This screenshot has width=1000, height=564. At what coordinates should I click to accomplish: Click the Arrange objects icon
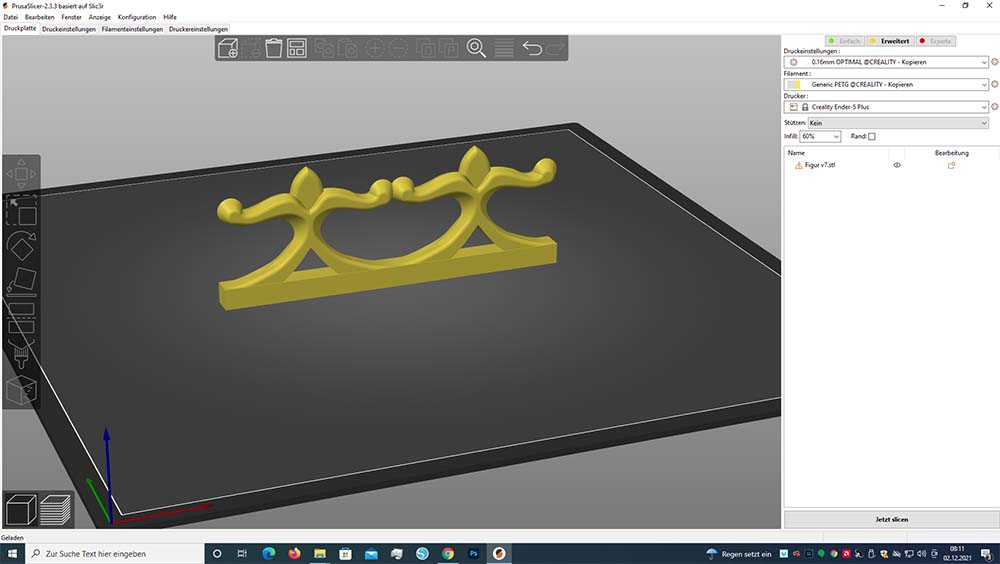tap(297, 48)
